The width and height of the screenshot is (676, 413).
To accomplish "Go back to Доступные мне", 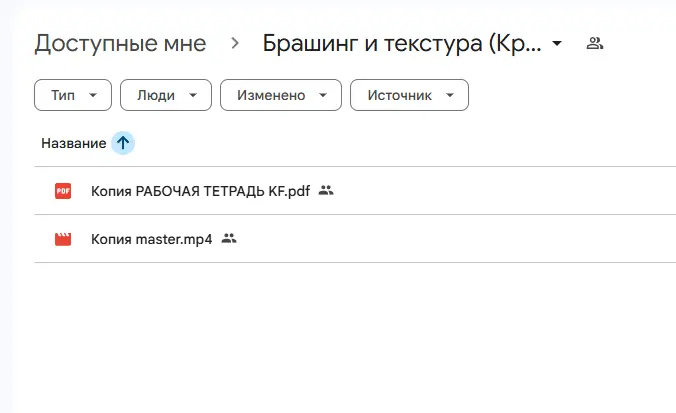I will pos(120,43).
